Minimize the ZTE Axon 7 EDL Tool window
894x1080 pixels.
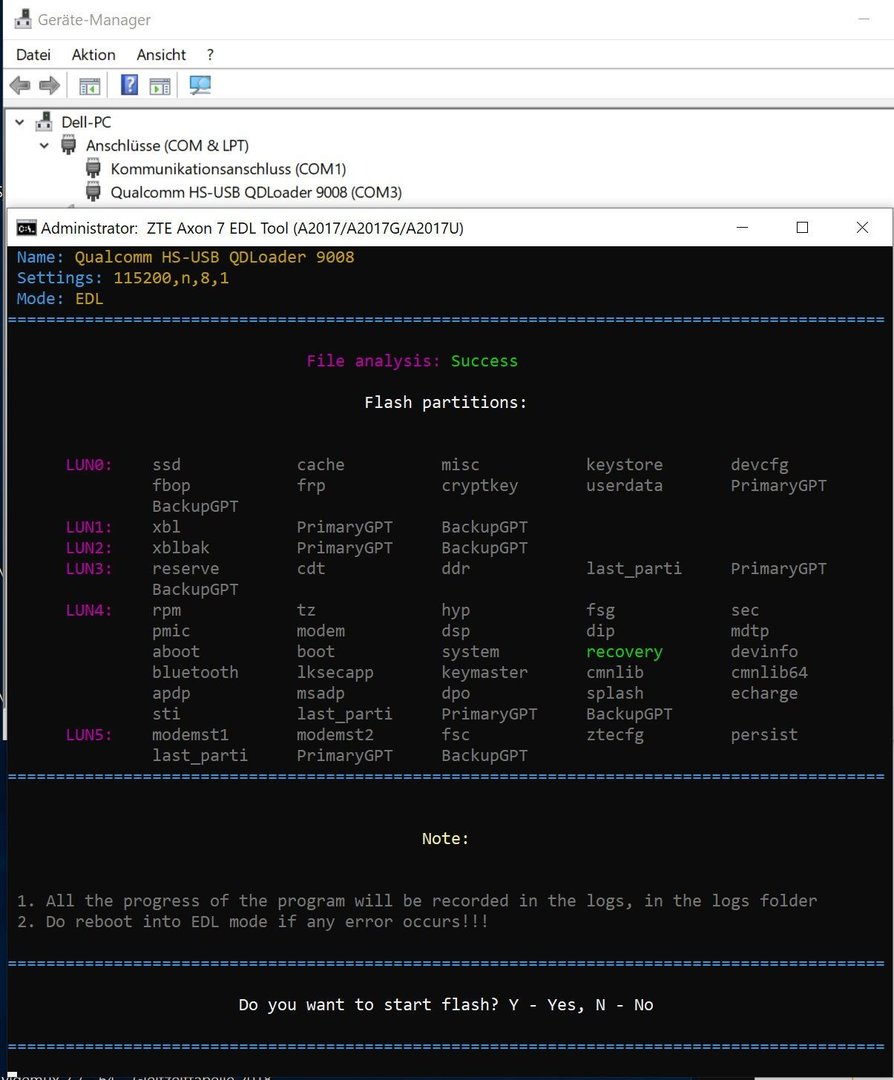[x=742, y=227]
